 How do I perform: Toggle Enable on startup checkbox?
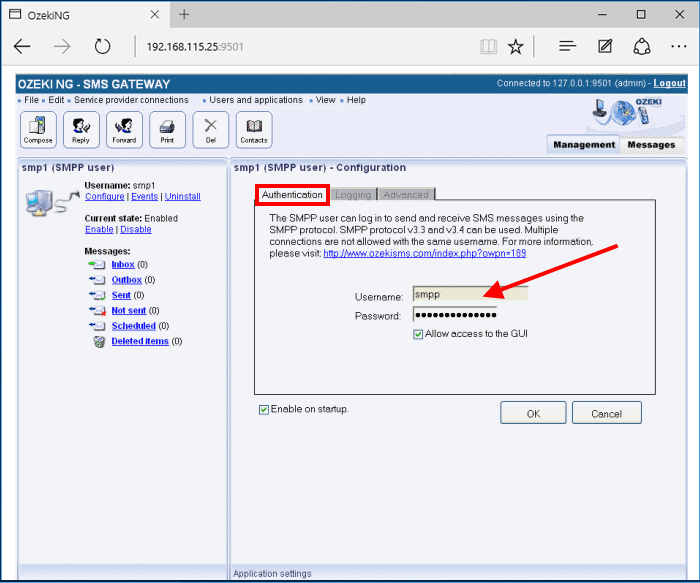point(264,410)
